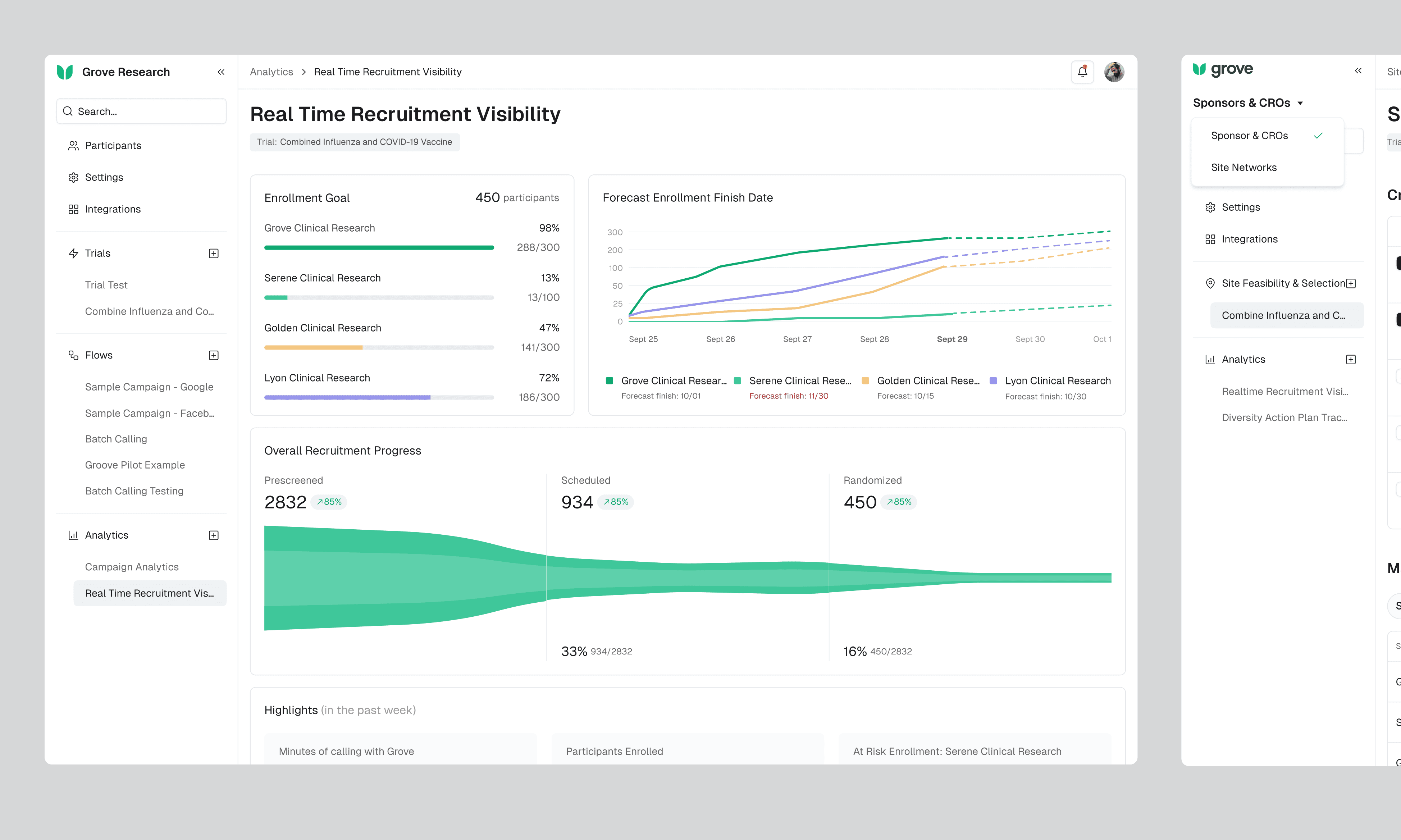The image size is (1401, 840).
Task: Collapse the Grove Research sidebar
Action: tap(221, 72)
